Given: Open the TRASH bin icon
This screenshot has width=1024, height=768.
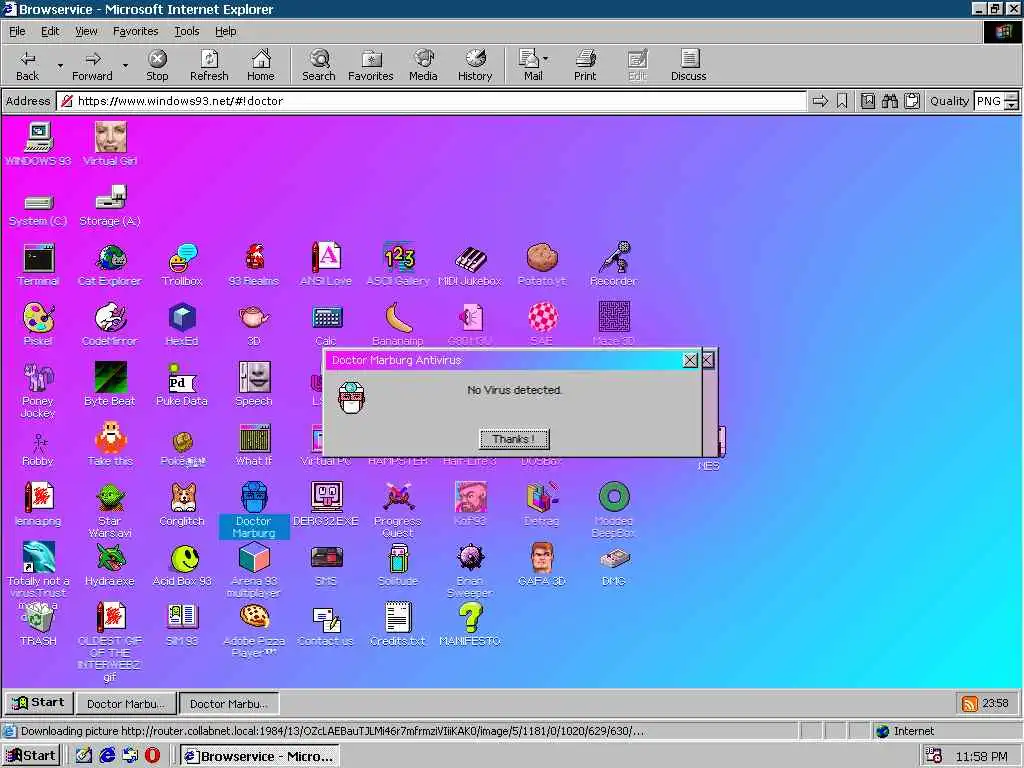Looking at the screenshot, I should tap(38, 624).
